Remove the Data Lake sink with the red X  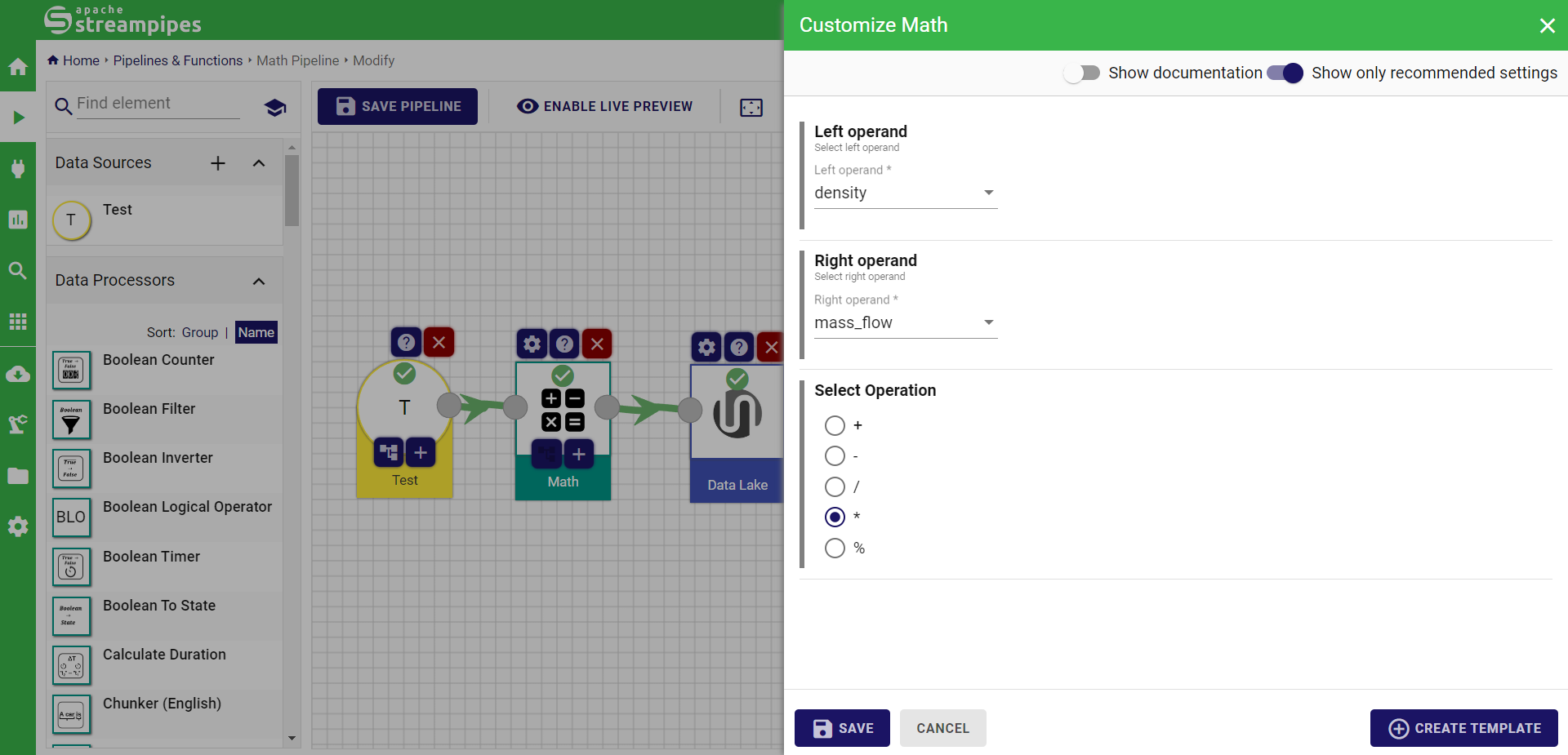coord(770,348)
